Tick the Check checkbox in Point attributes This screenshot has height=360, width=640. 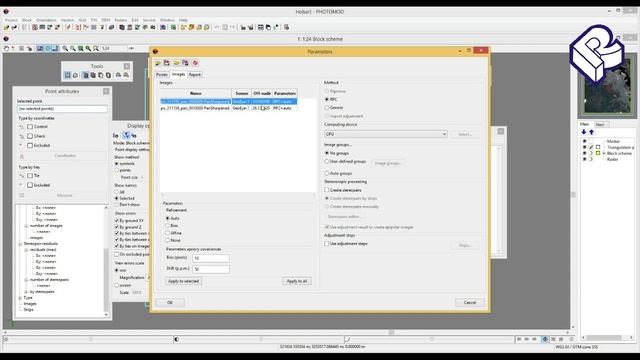pos(30,136)
